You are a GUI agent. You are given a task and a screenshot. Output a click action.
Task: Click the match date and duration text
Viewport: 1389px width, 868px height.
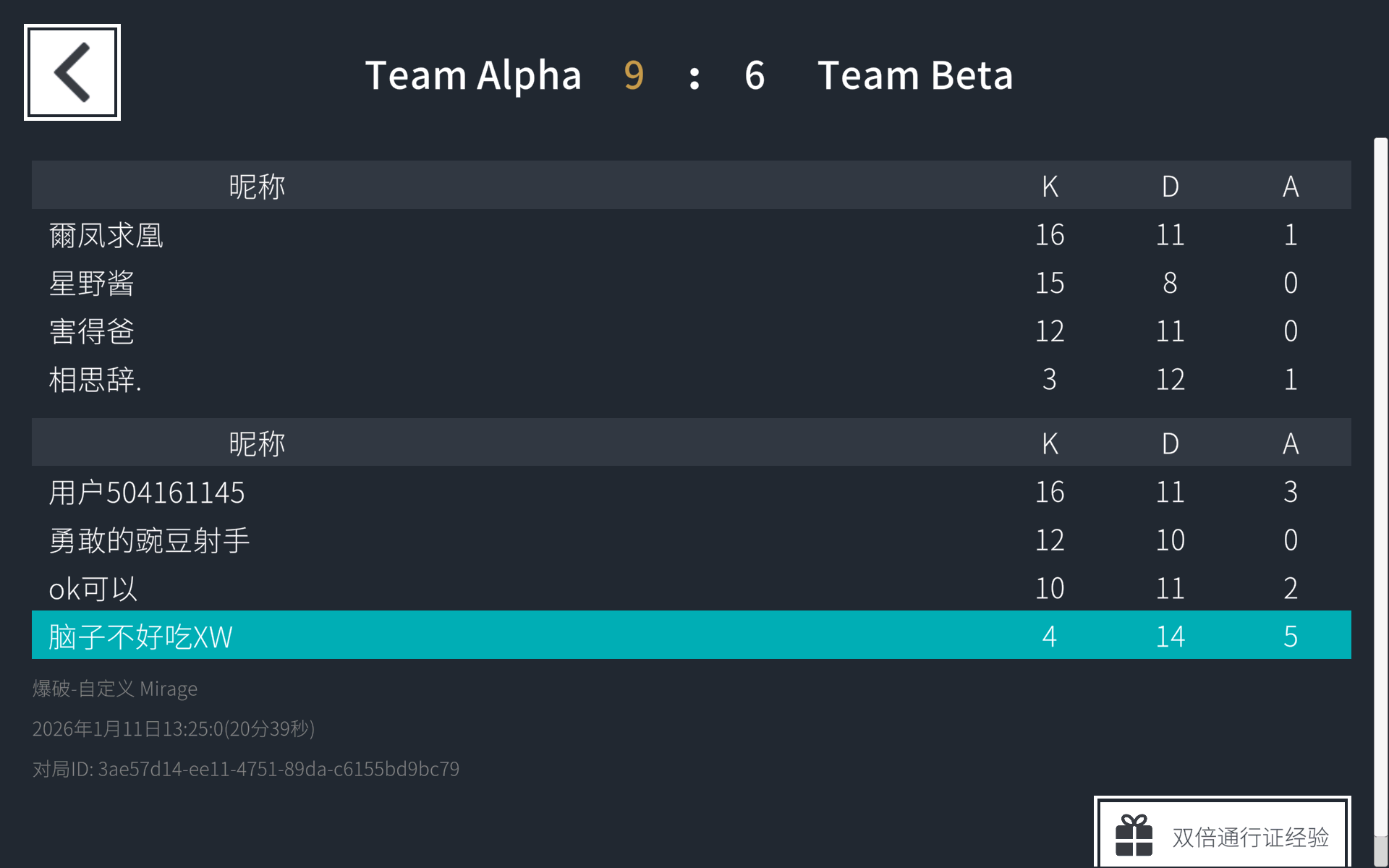(174, 728)
